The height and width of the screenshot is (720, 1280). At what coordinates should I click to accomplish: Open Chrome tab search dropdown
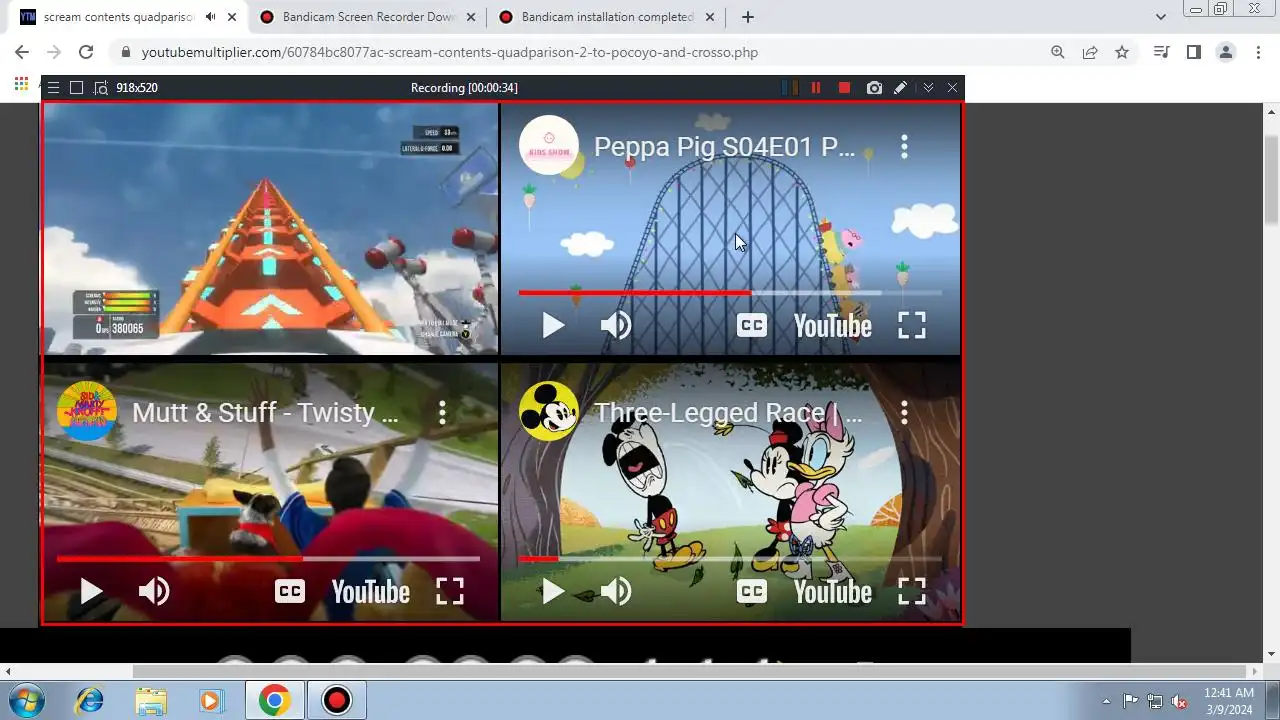[1160, 17]
